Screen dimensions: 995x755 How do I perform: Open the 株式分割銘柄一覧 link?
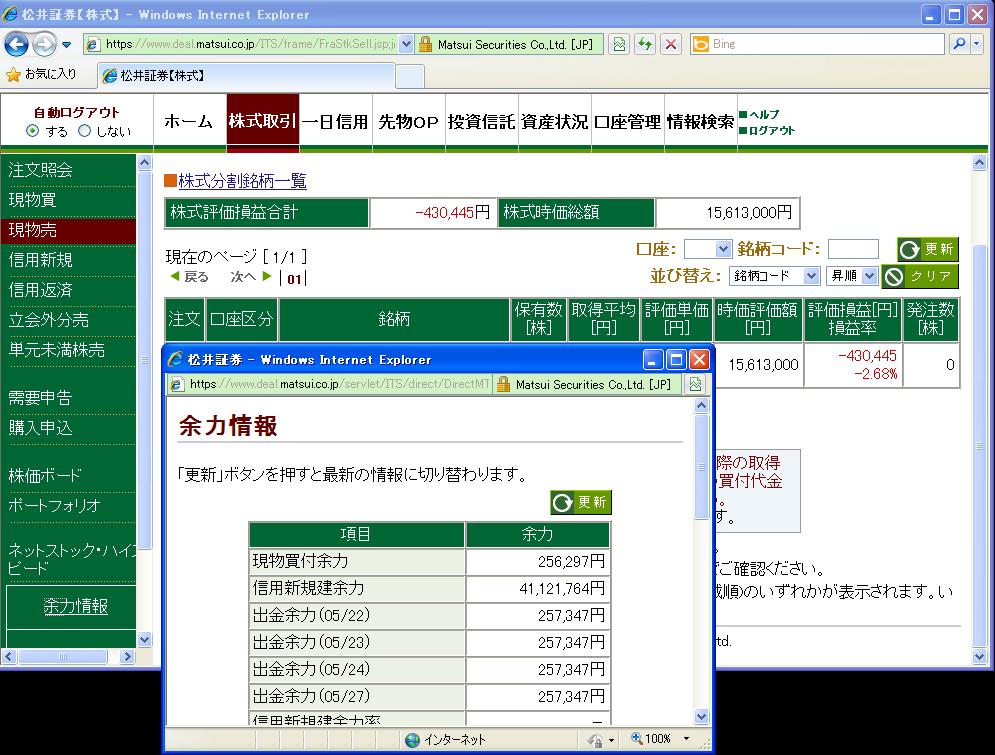coord(242,181)
